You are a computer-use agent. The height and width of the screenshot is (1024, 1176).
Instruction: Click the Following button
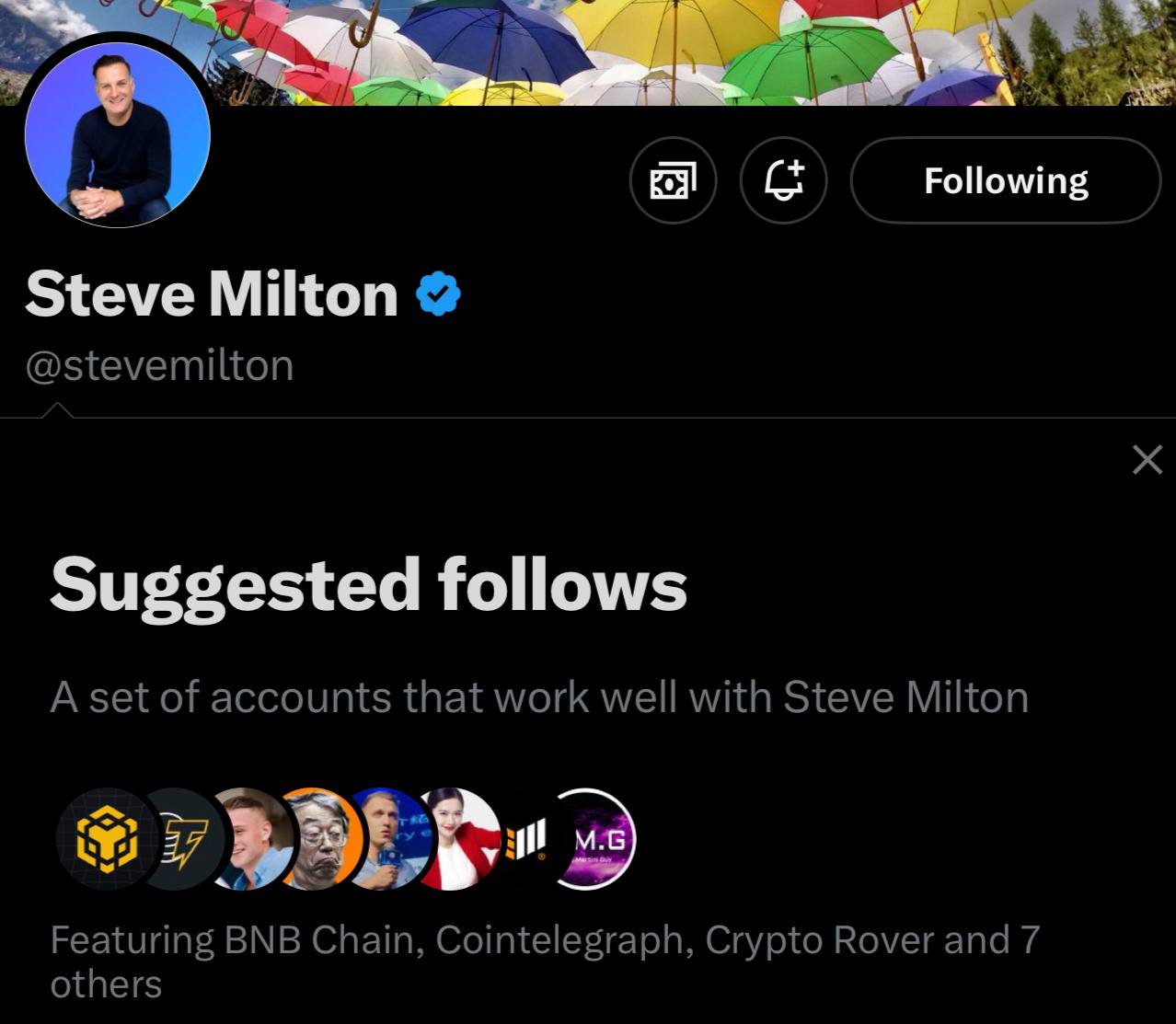(1006, 181)
